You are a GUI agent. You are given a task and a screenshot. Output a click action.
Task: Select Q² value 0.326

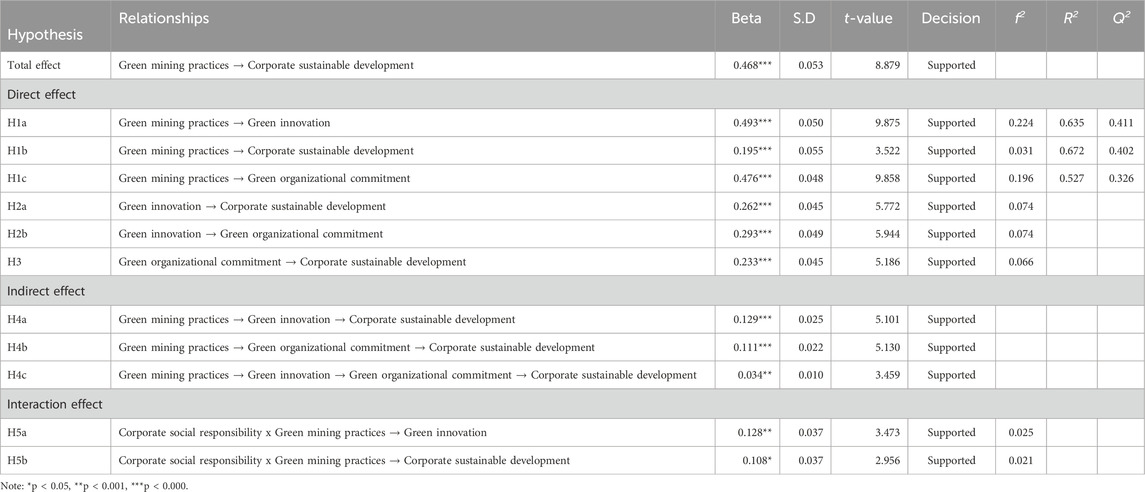pyautogui.click(x=1122, y=179)
